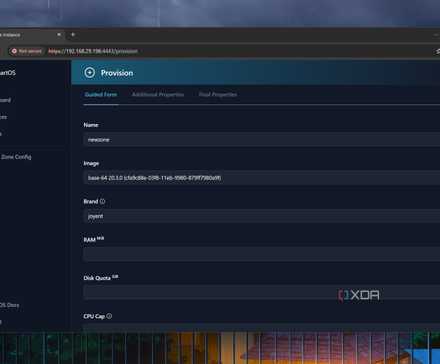Click the Disk Quota input field

pyautogui.click(x=262, y=292)
